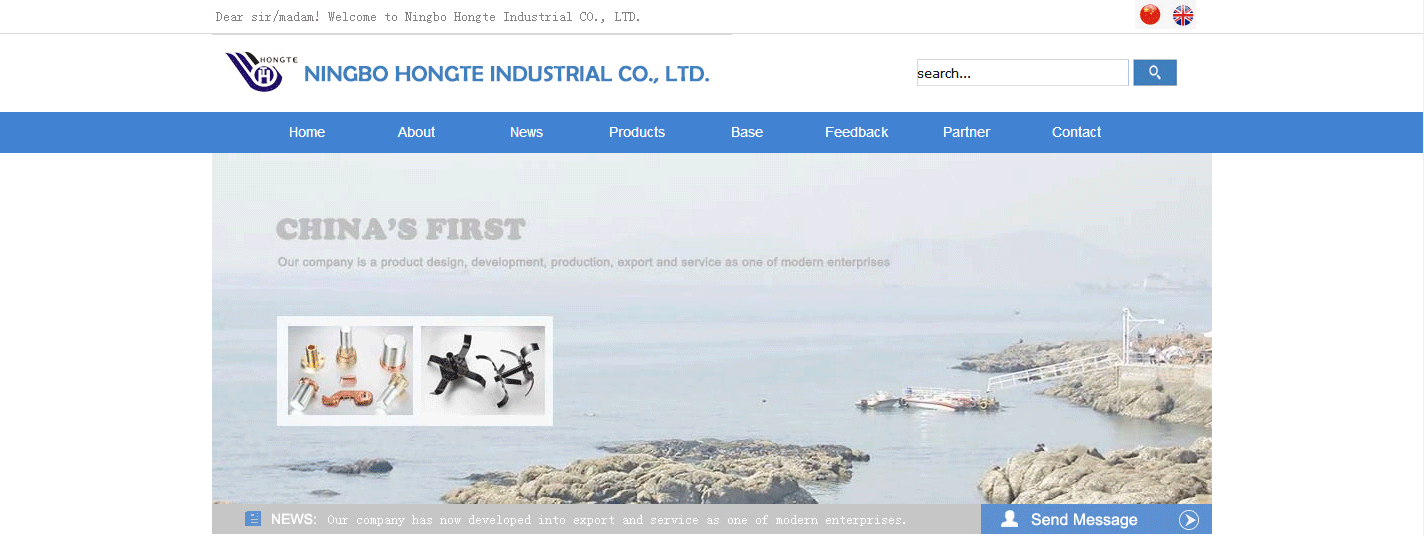Open the black tiller blades thumbnail
Screen dimensions: 1424x536
pos(483,371)
